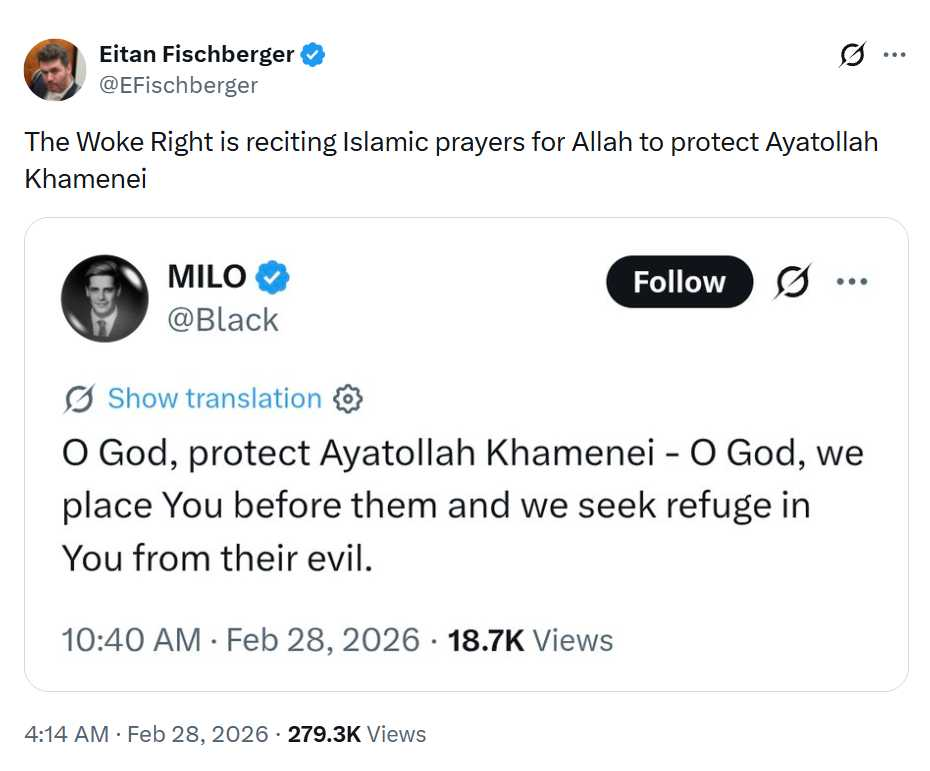Screen dimensions: 930x771
Task: Click MILO's profile picture in the quoted post
Action: [105, 298]
